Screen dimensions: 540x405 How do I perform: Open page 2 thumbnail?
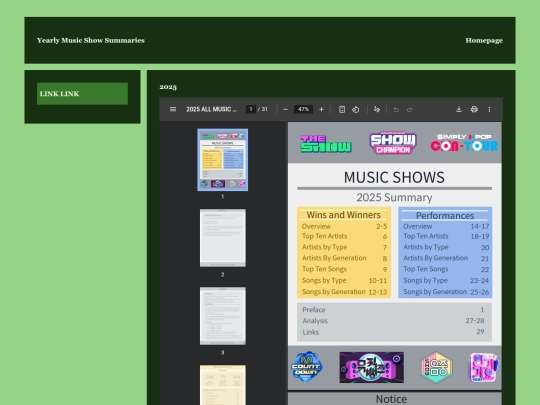222,238
